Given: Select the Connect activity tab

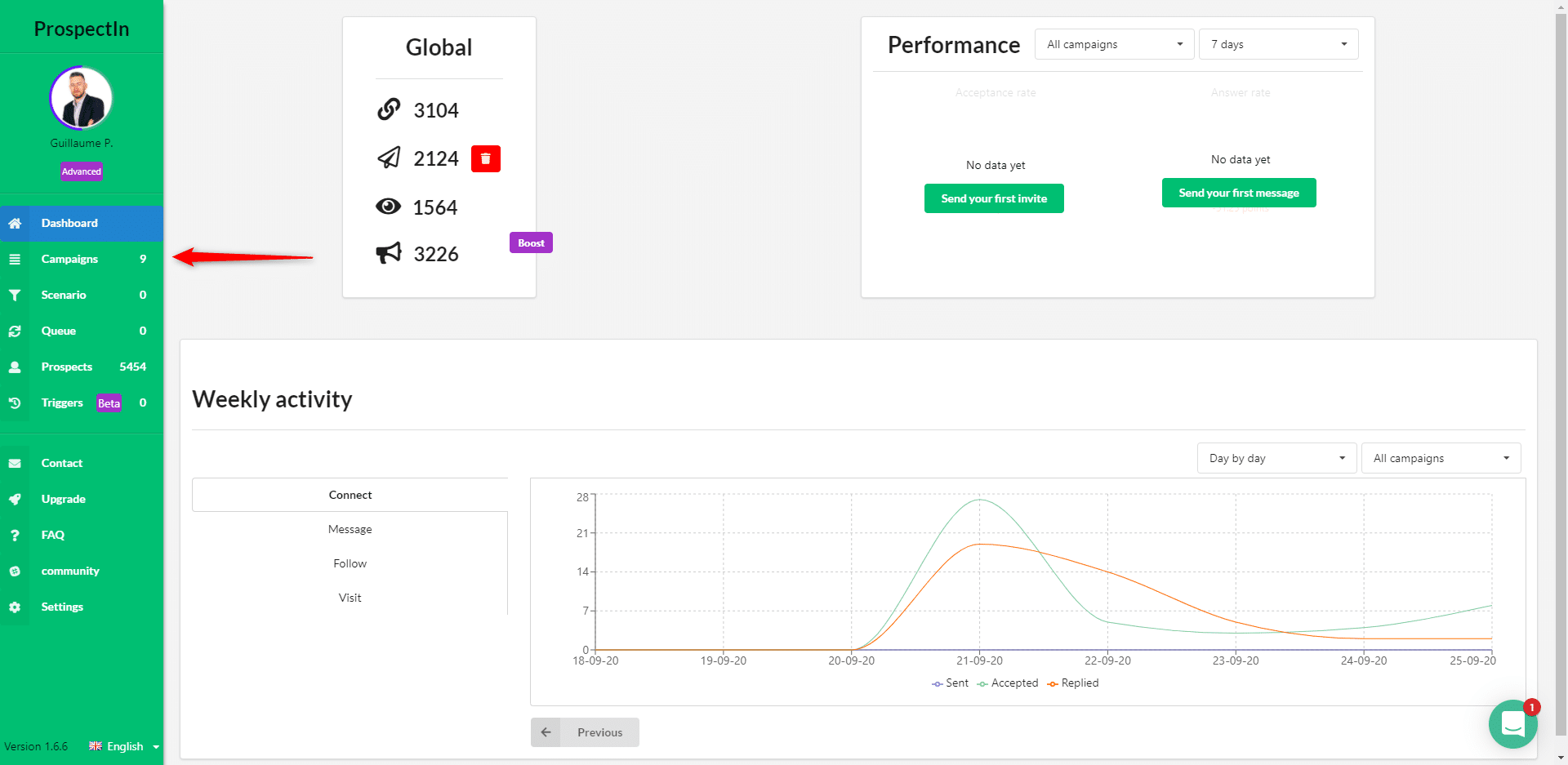Looking at the screenshot, I should click(x=350, y=495).
